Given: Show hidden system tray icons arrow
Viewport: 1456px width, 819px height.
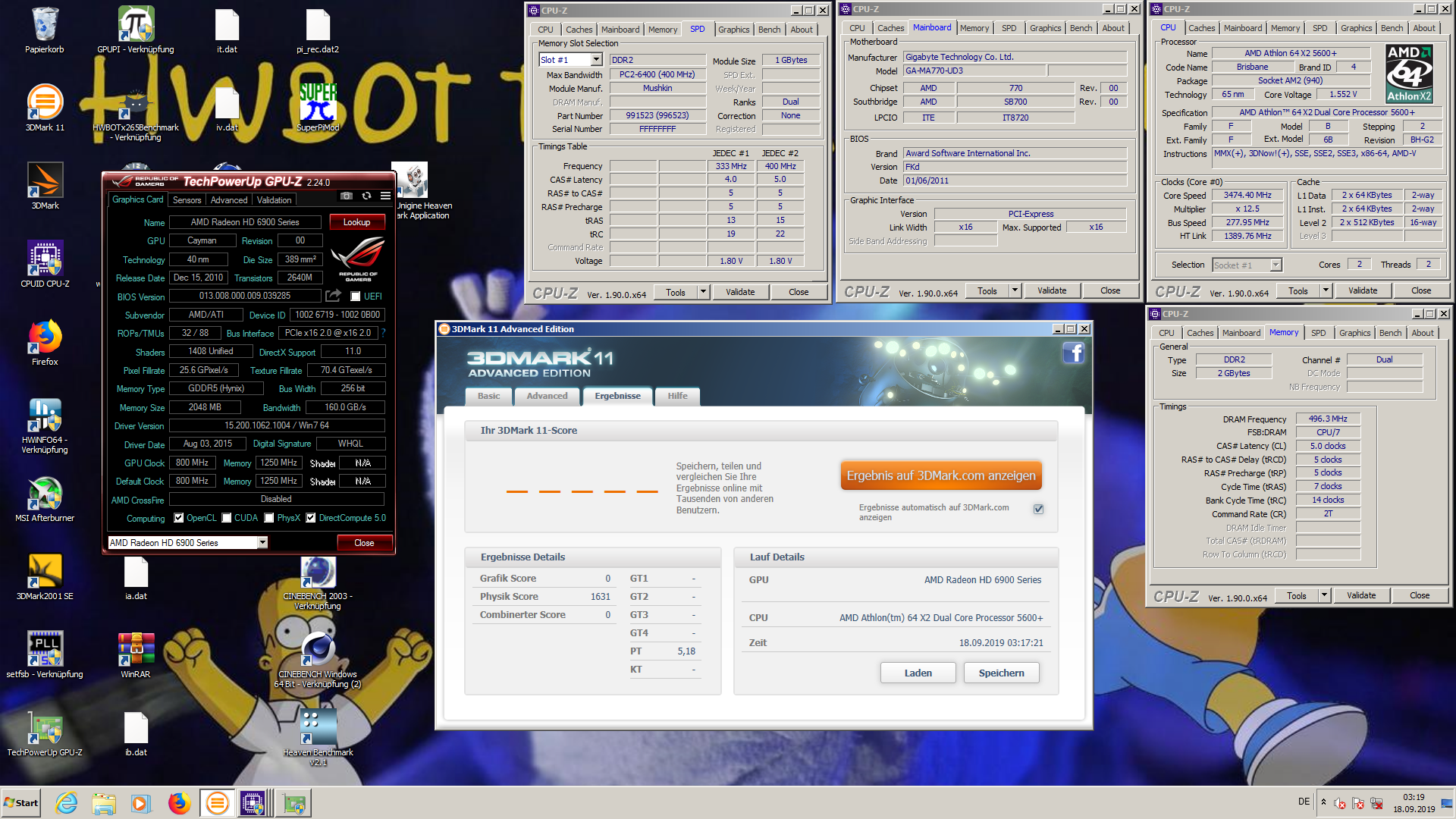Looking at the screenshot, I should [1323, 802].
